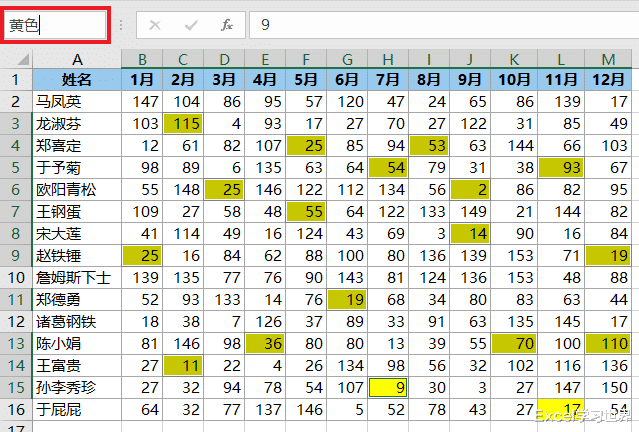Select name cell 欧阳青松
639x432 pixels.
click(x=77, y=190)
